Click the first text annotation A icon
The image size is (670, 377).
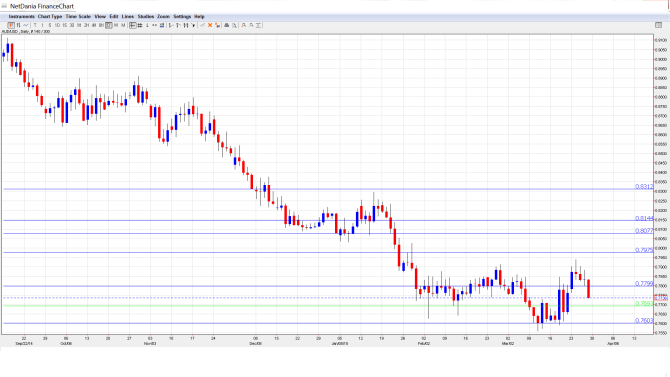point(244,25)
